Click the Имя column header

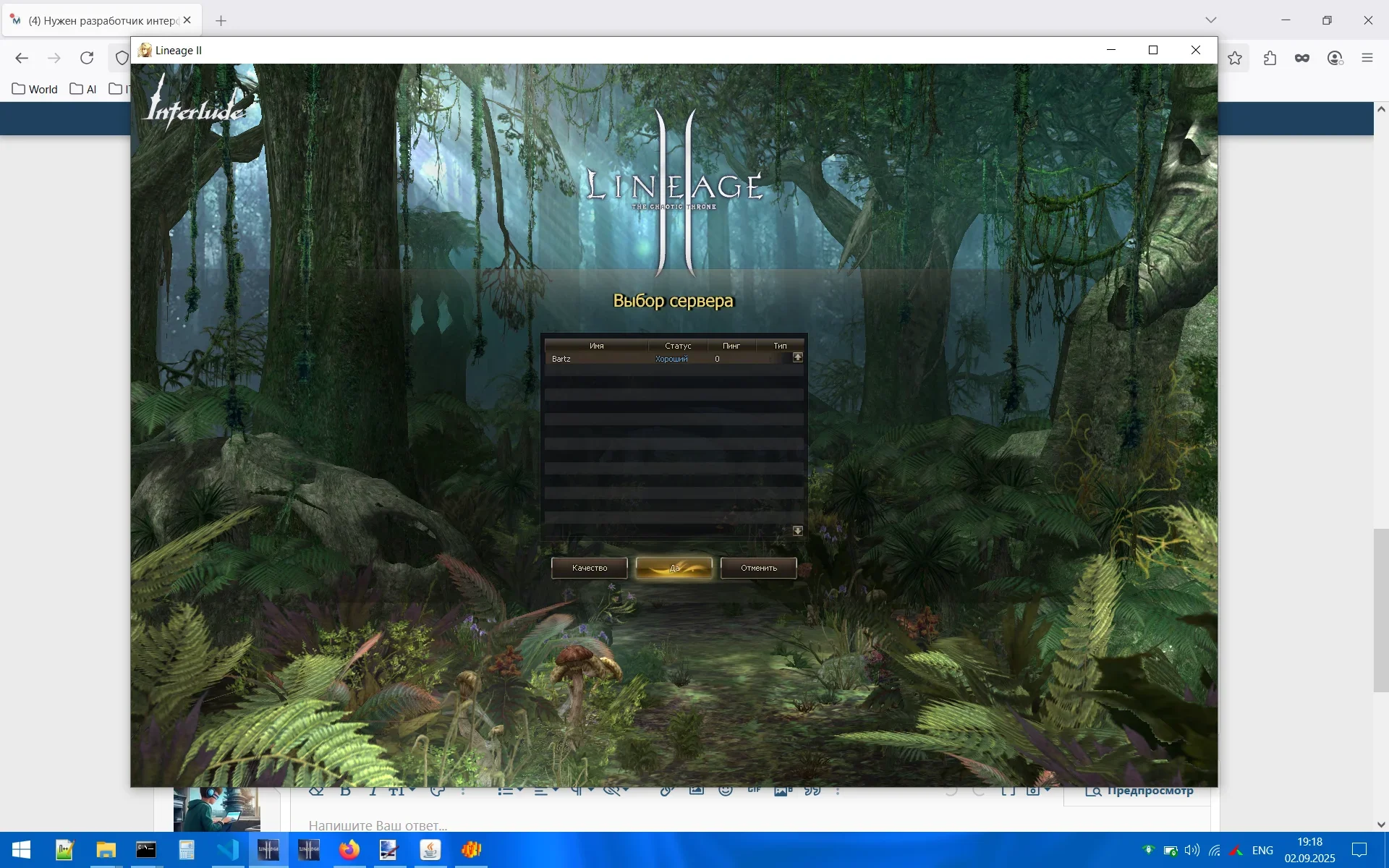[x=597, y=346]
